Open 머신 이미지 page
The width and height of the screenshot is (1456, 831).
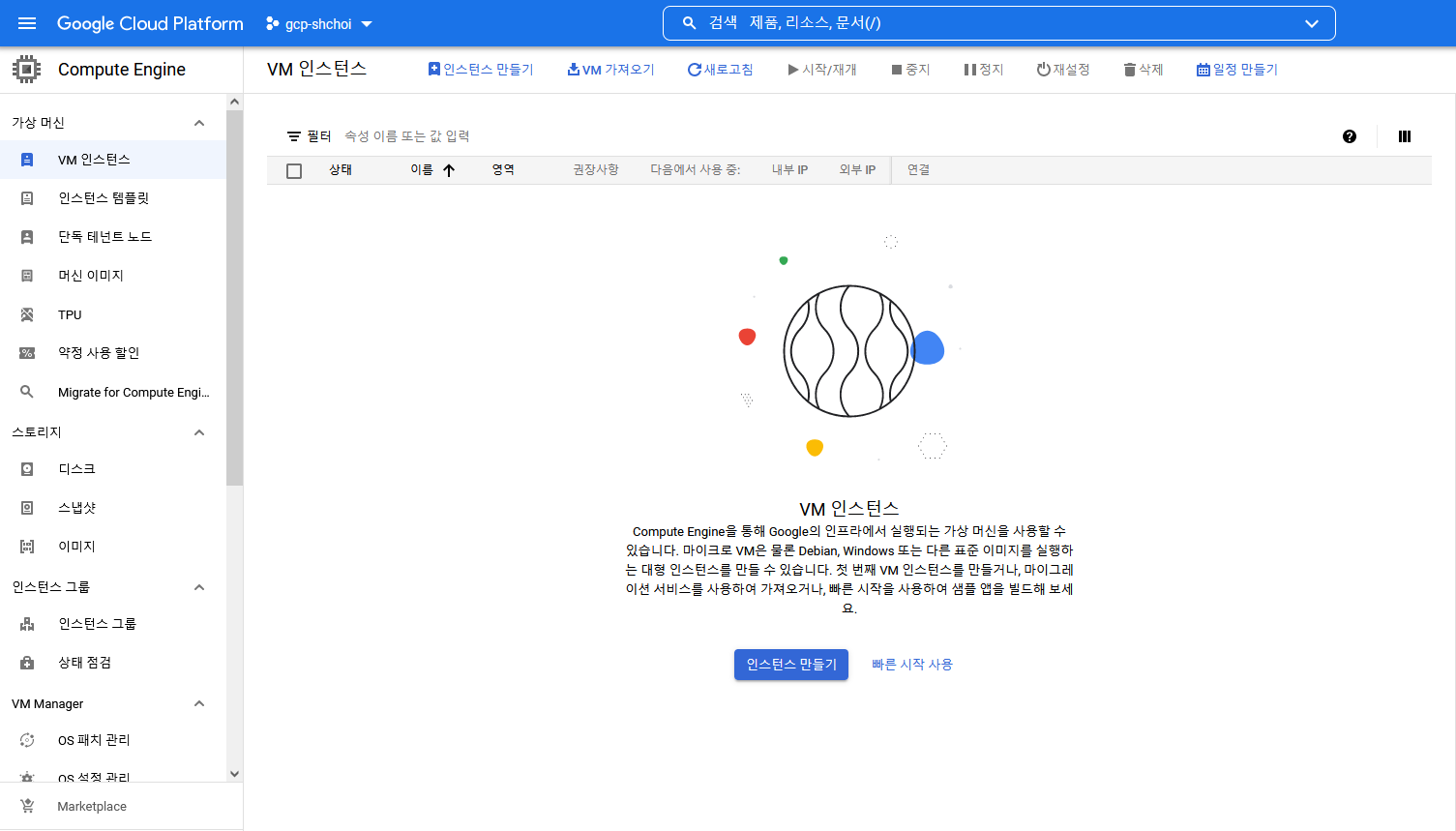pyautogui.click(x=113, y=276)
